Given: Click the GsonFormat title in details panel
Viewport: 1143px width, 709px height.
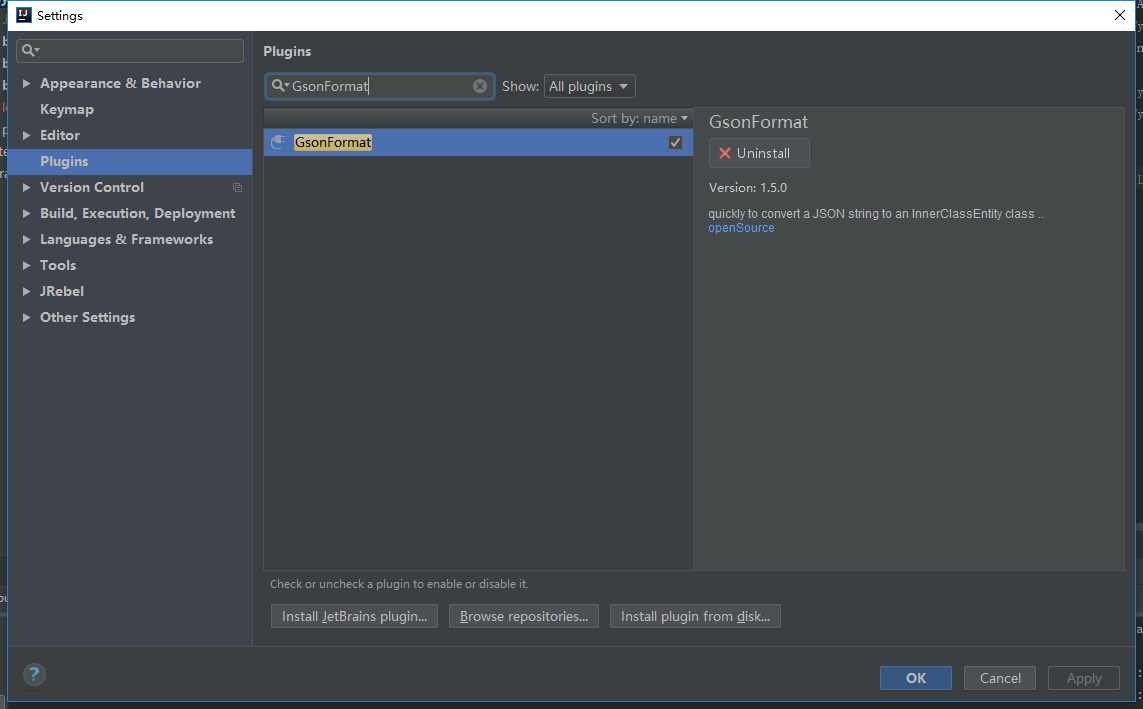Looking at the screenshot, I should pyautogui.click(x=758, y=122).
